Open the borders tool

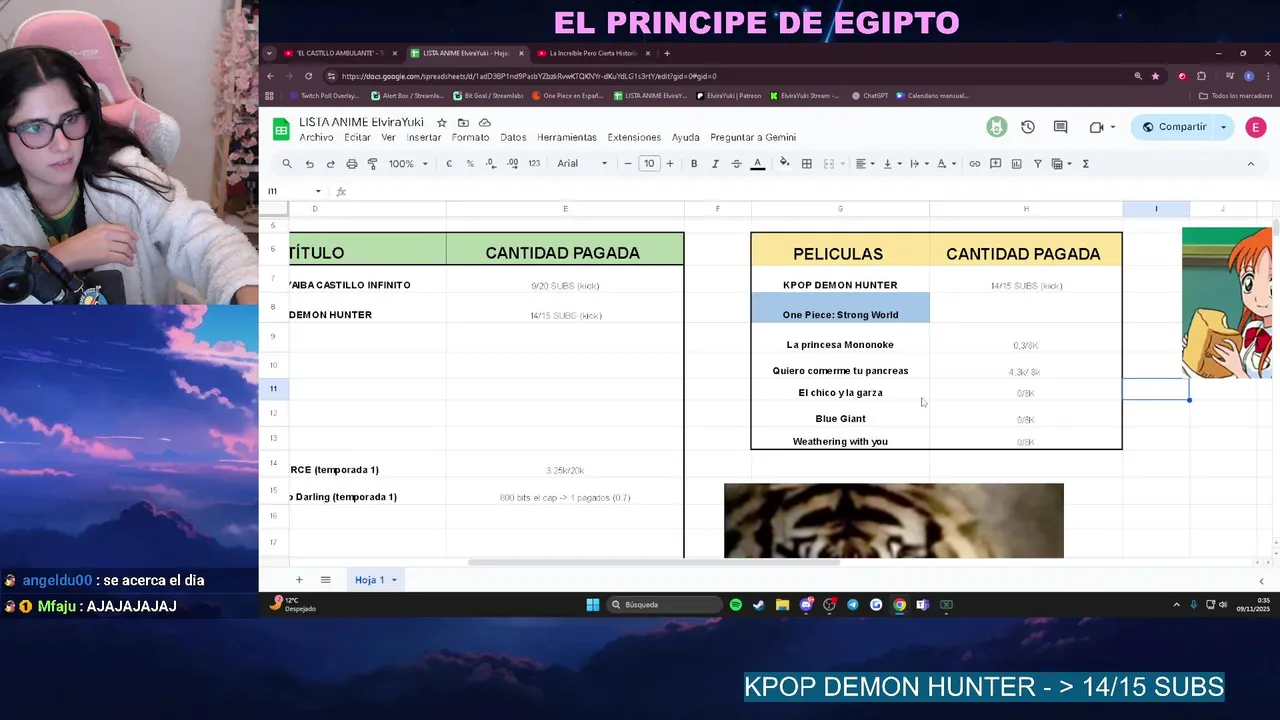806,164
